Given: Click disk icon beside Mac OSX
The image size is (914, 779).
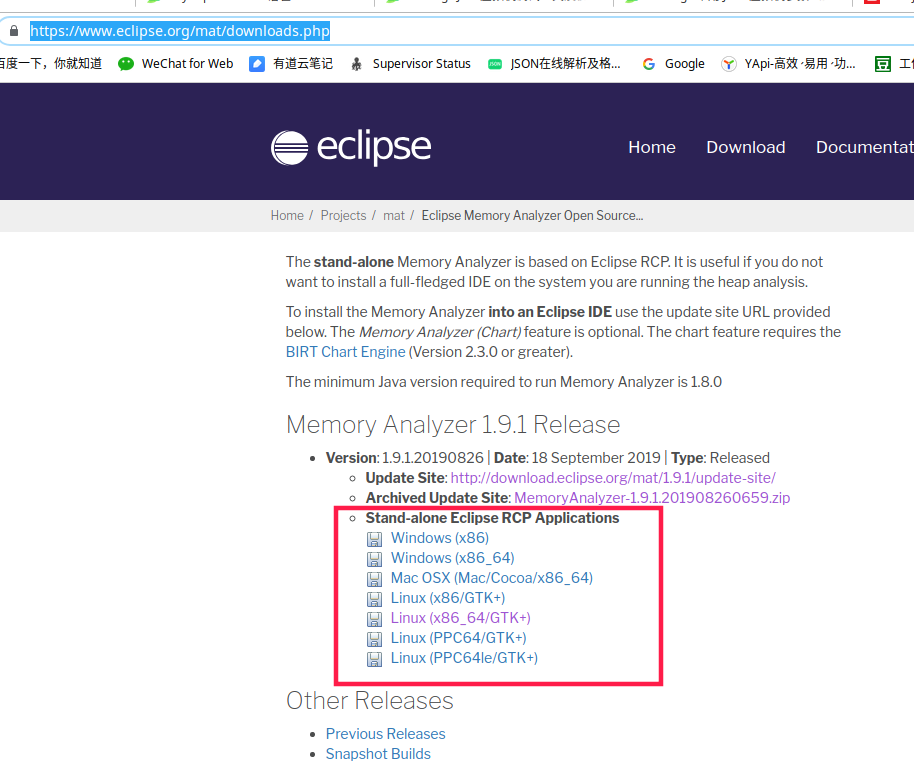Looking at the screenshot, I should pyautogui.click(x=374, y=579).
